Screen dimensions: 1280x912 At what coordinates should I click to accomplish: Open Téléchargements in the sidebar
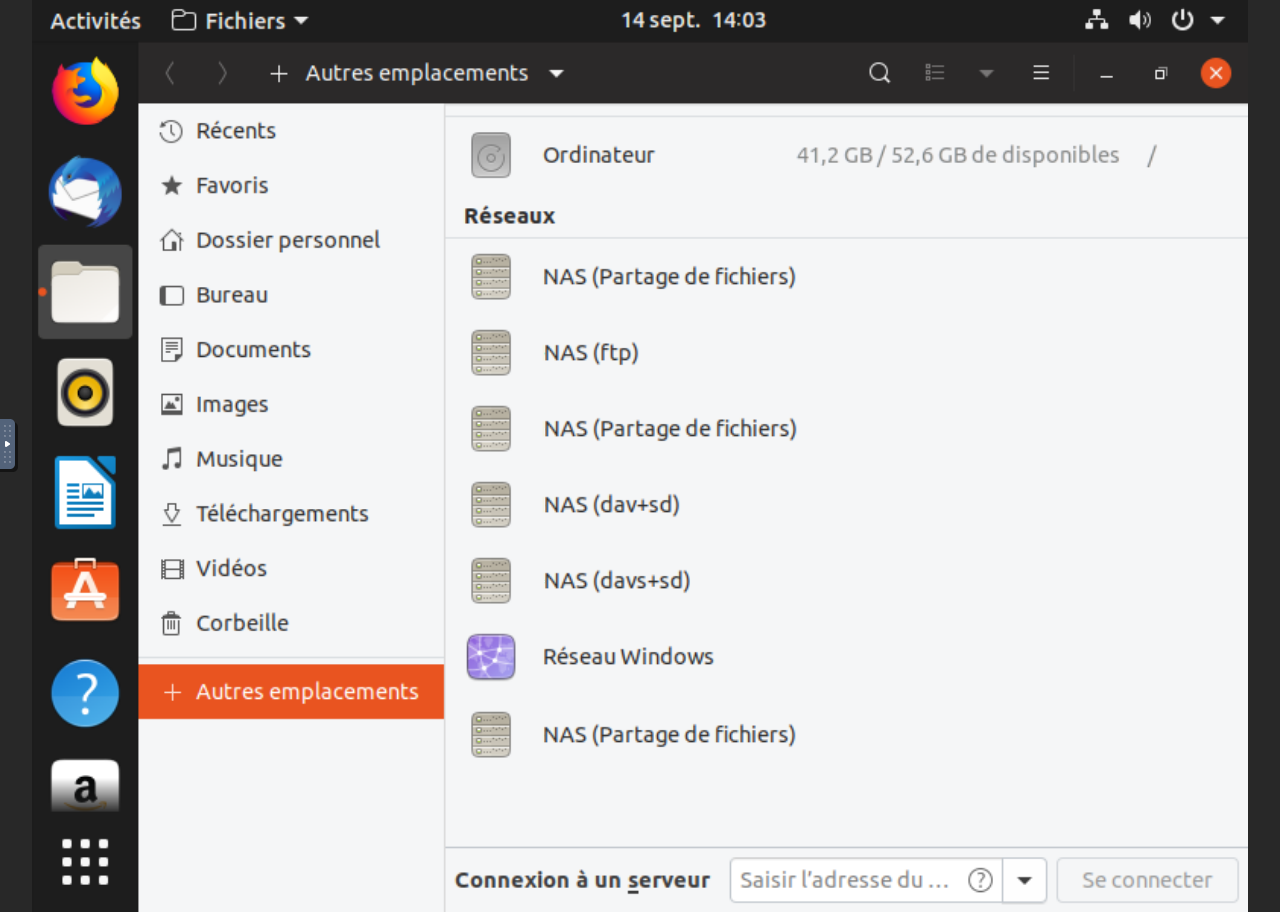[281, 514]
